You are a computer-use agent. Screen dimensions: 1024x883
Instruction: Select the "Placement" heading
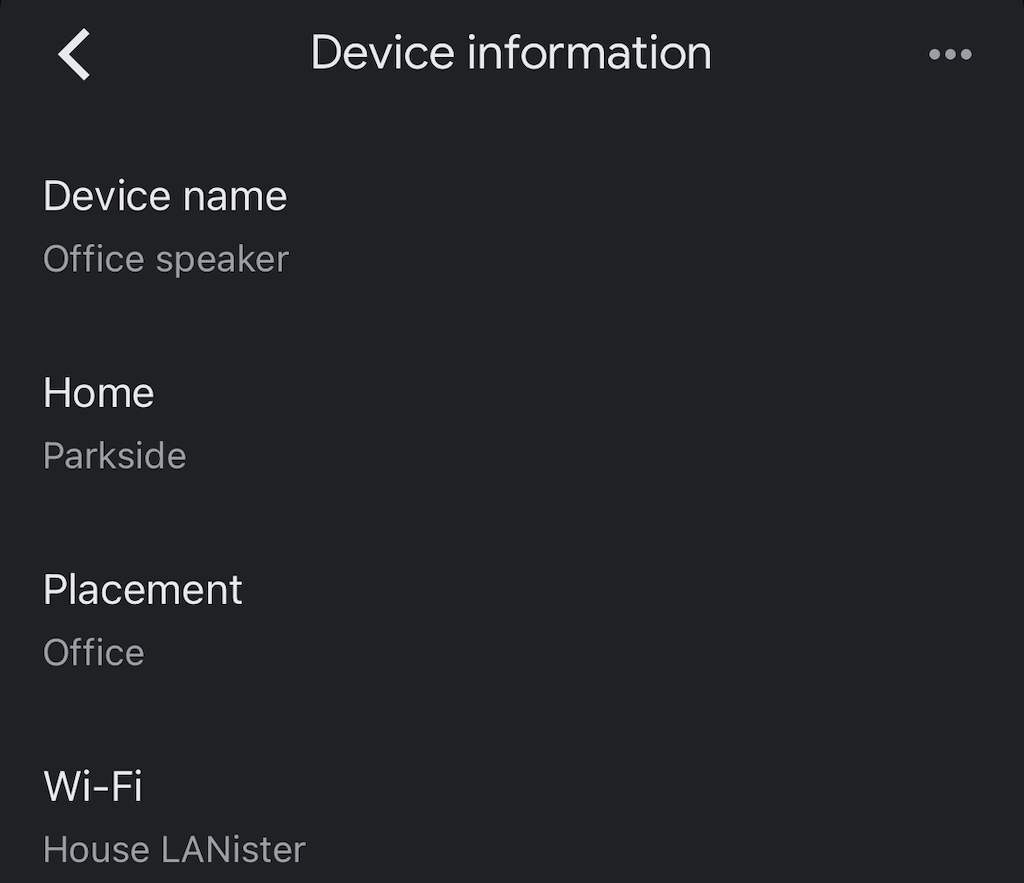[143, 590]
